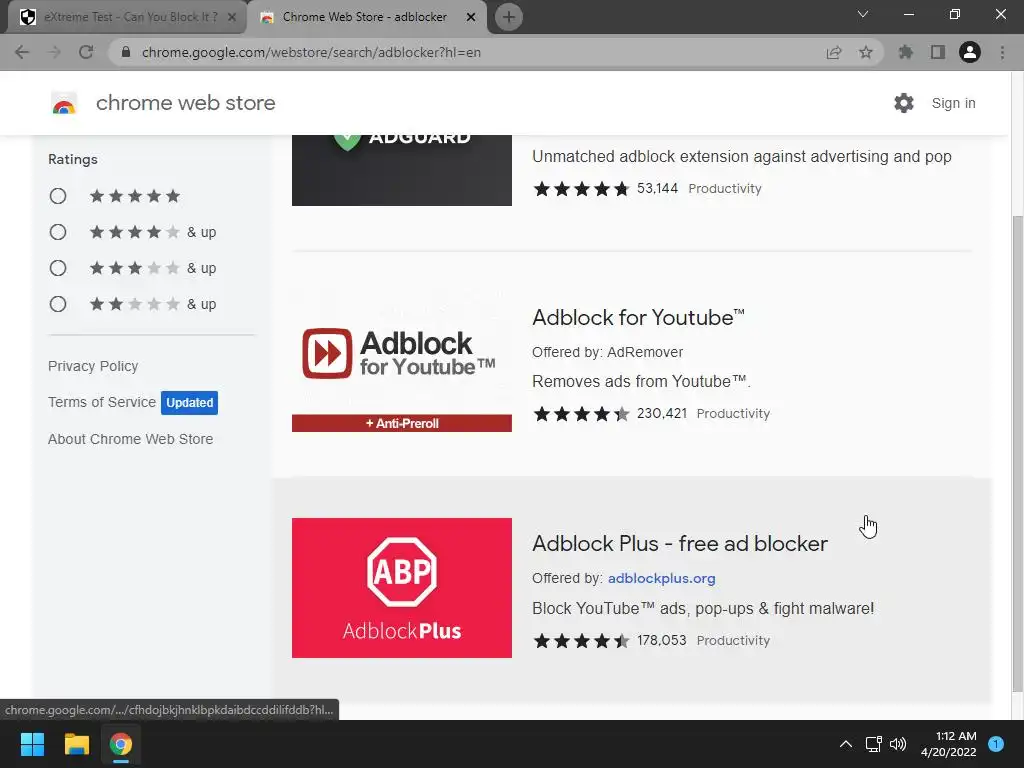Go back to the previous page
The width and height of the screenshot is (1024, 768).
(x=22, y=52)
